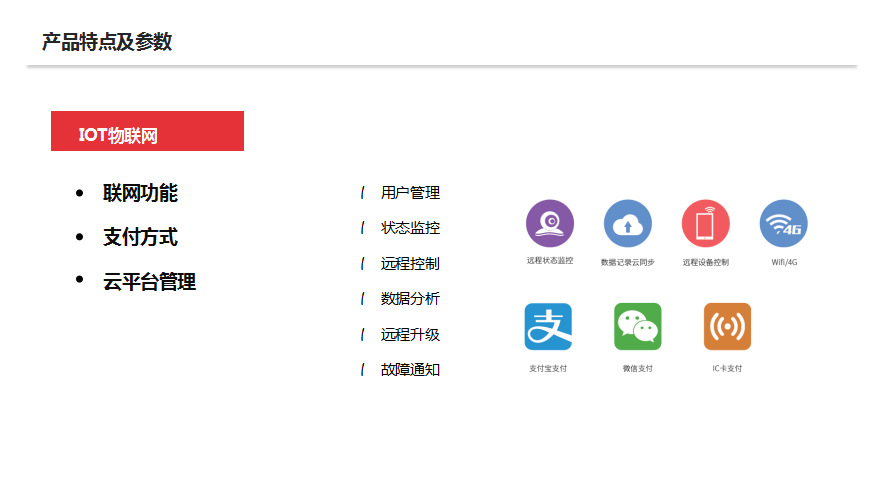Click the blue cloud upload sync icon
Screen dimensions: 883x491
click(x=627, y=224)
